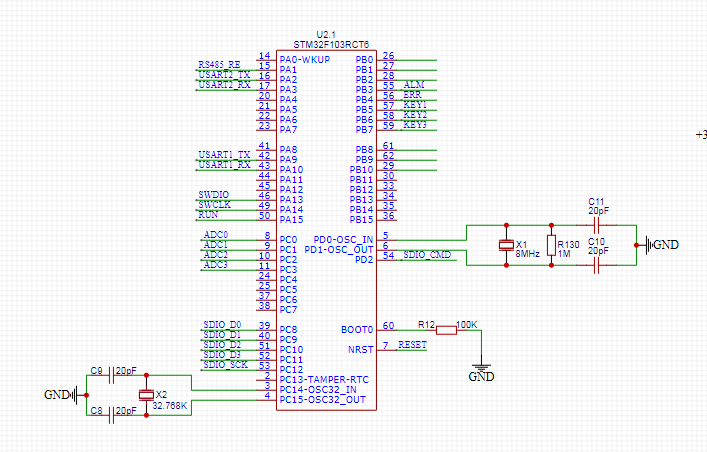
Task: Click the PB15 pin name
Action: point(362,220)
